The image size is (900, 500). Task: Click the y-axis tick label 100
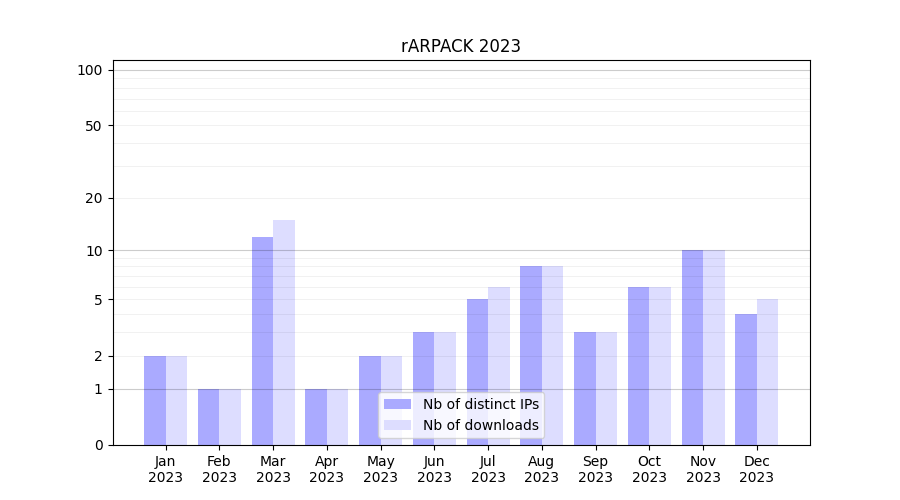[90, 70]
